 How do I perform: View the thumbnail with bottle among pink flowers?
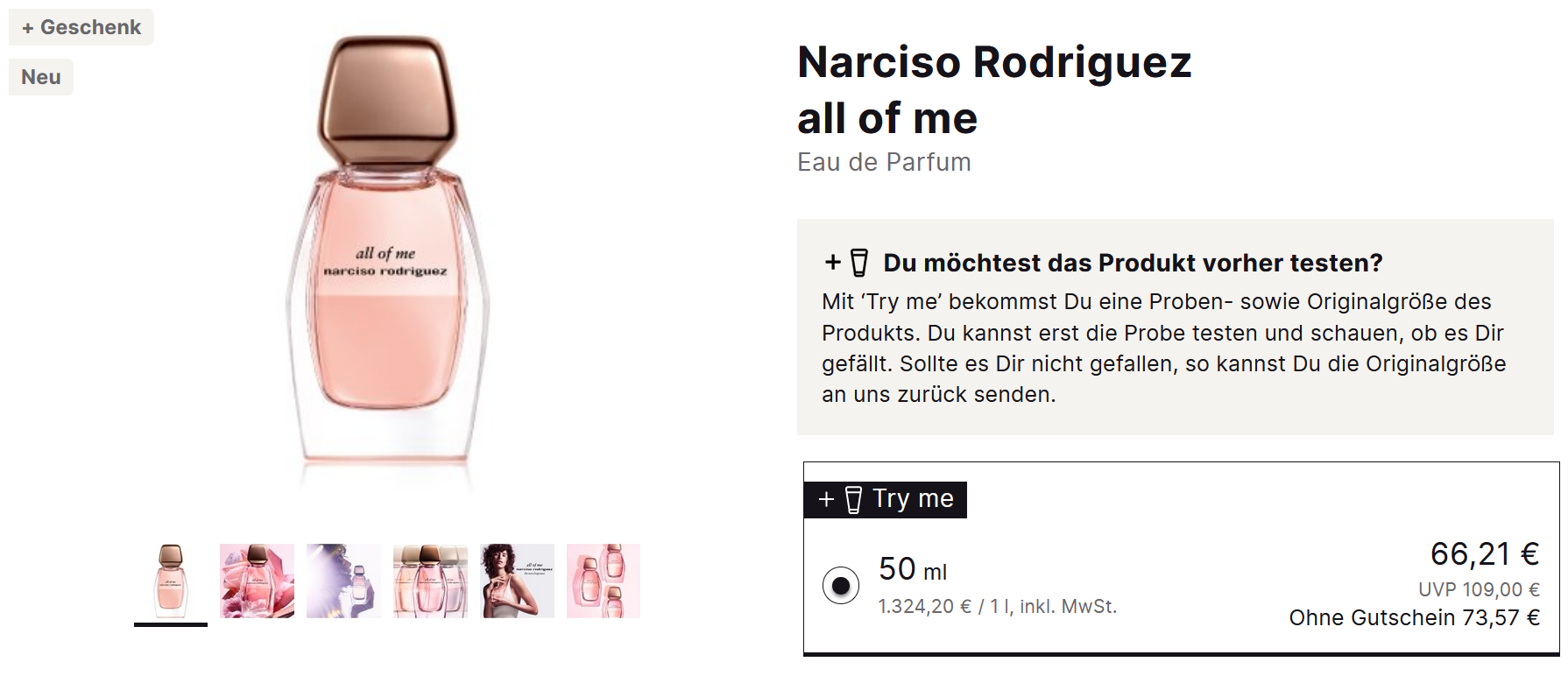click(x=257, y=581)
